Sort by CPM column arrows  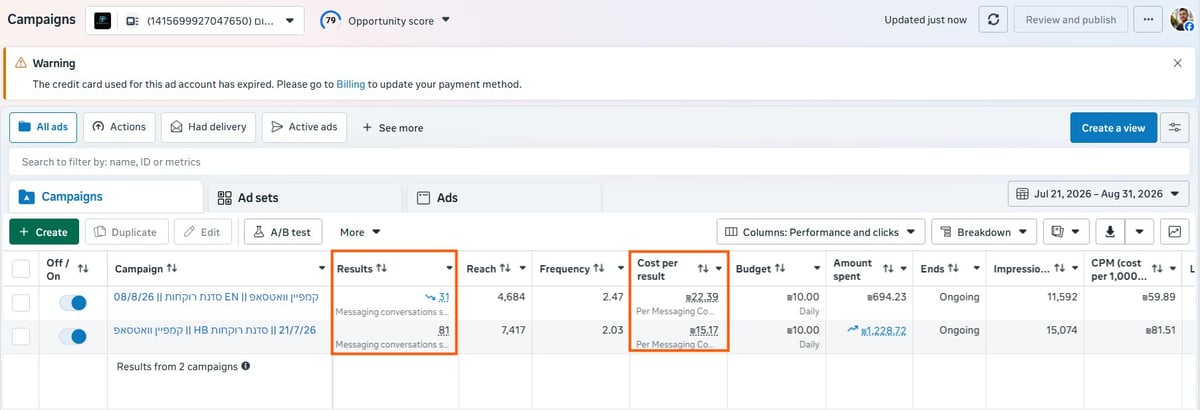click(x=1157, y=269)
